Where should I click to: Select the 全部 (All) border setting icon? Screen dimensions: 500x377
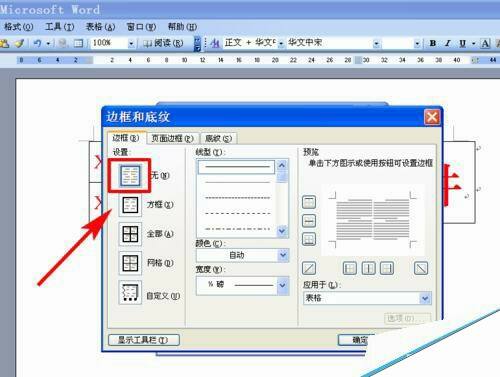(130, 234)
